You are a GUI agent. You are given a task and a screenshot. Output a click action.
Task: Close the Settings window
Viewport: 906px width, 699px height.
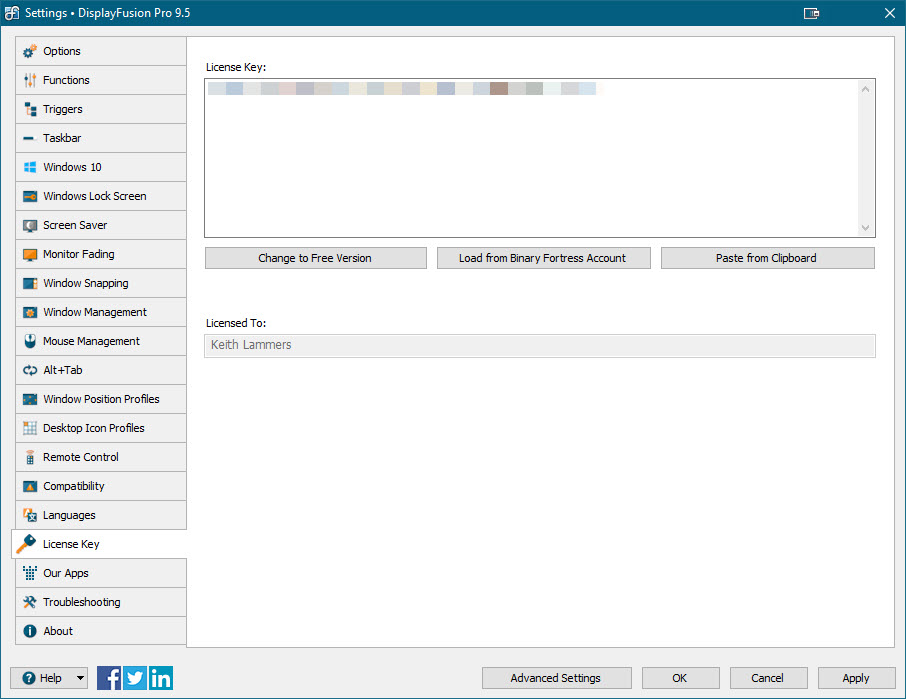pyautogui.click(x=889, y=13)
